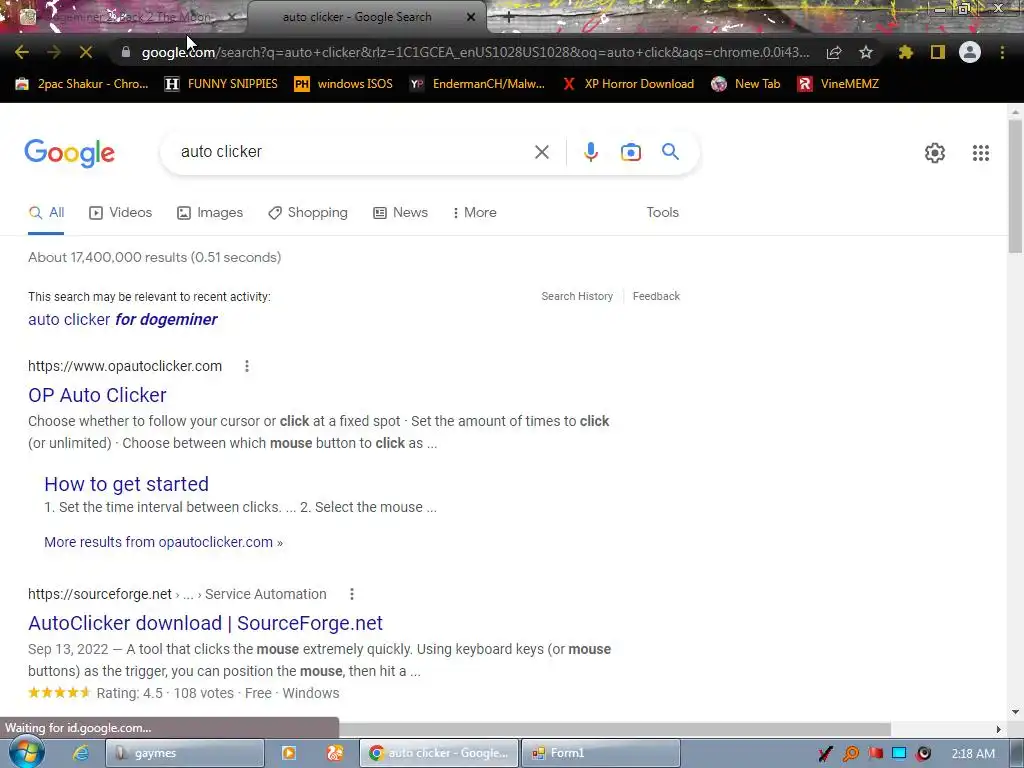Submit search with the magnifying glass
The width and height of the screenshot is (1024, 768).
click(x=670, y=152)
